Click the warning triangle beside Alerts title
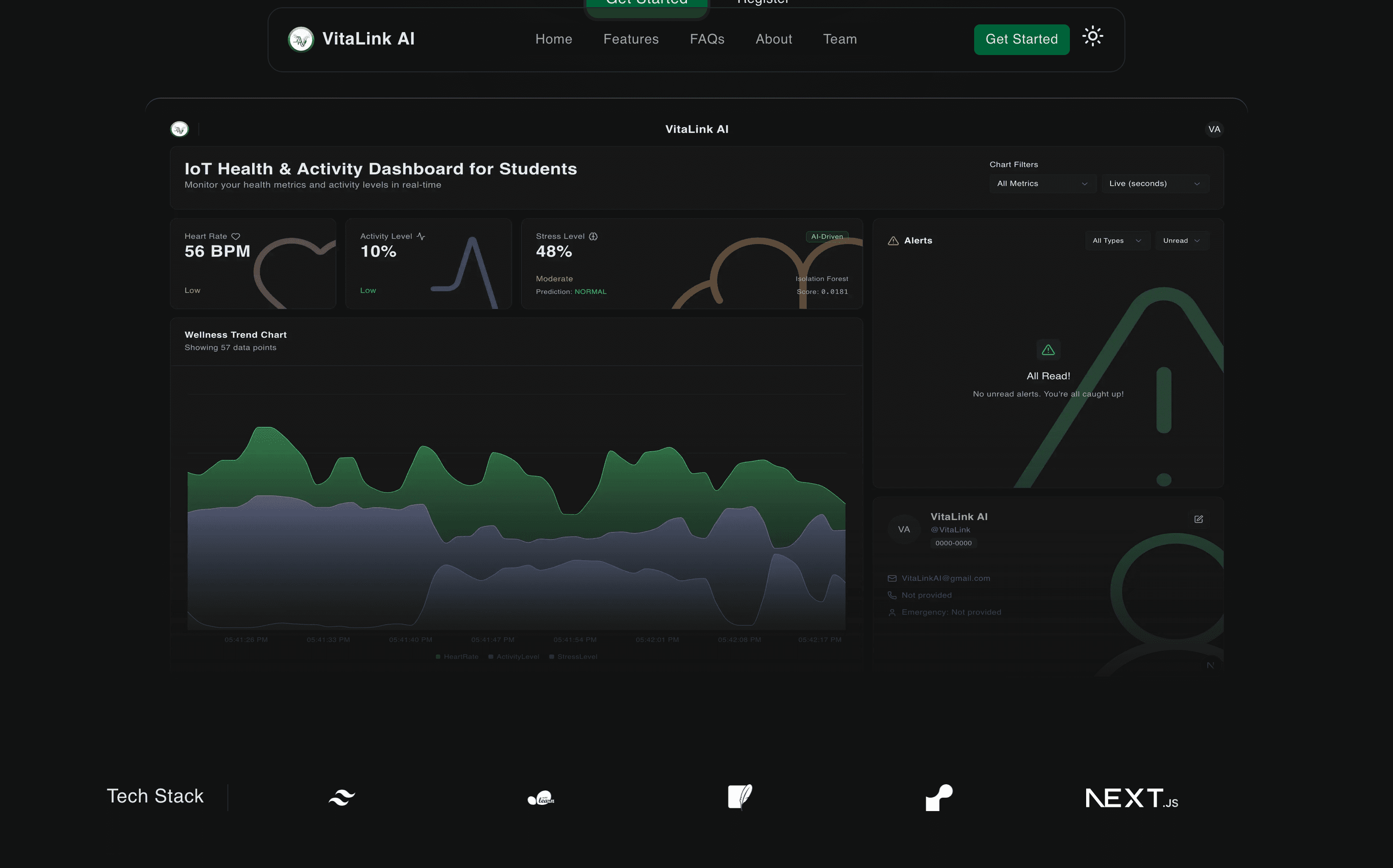Screen dimensions: 1393x868 click(x=893, y=241)
